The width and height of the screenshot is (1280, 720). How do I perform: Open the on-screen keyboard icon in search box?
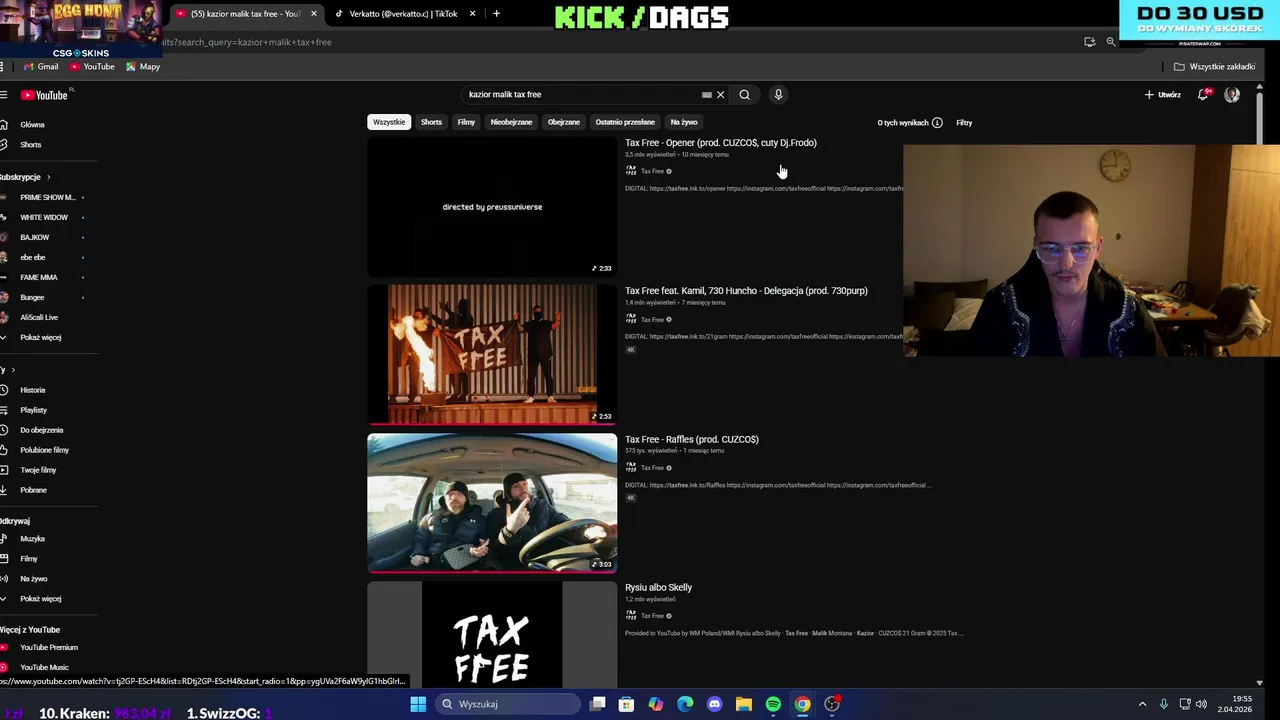pyautogui.click(x=707, y=95)
